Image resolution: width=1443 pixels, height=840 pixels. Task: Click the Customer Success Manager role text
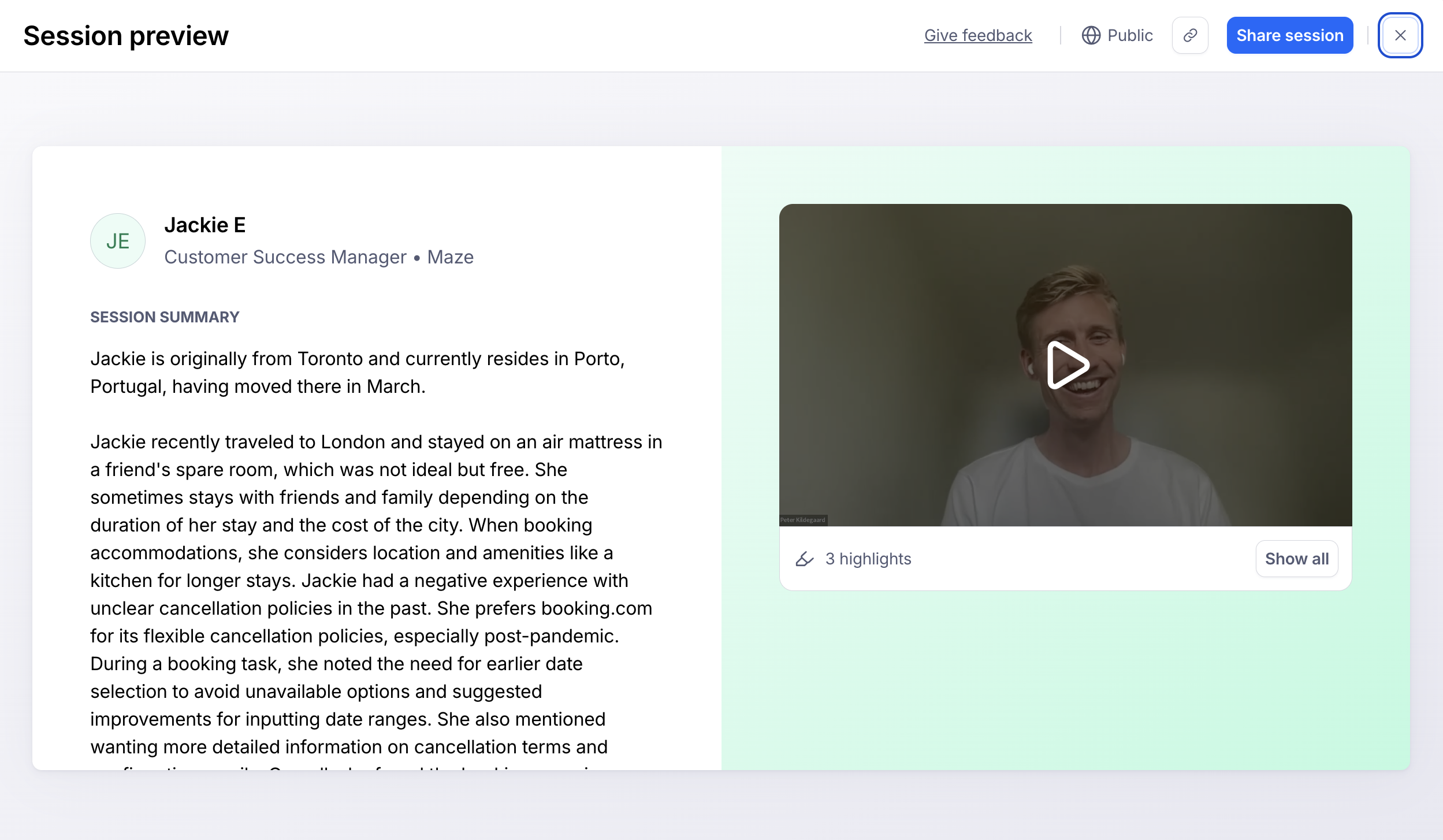pos(285,257)
